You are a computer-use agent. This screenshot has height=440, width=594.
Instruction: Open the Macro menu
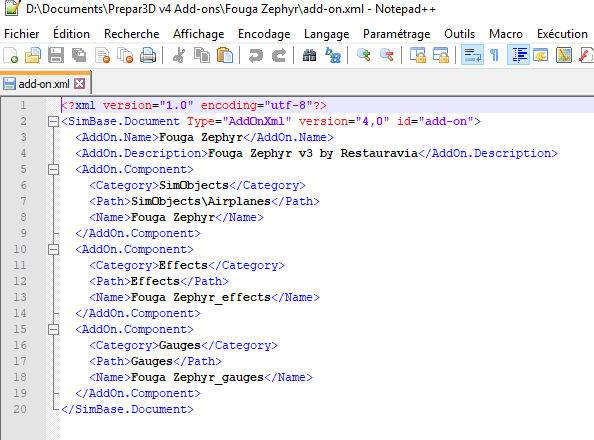coord(506,34)
